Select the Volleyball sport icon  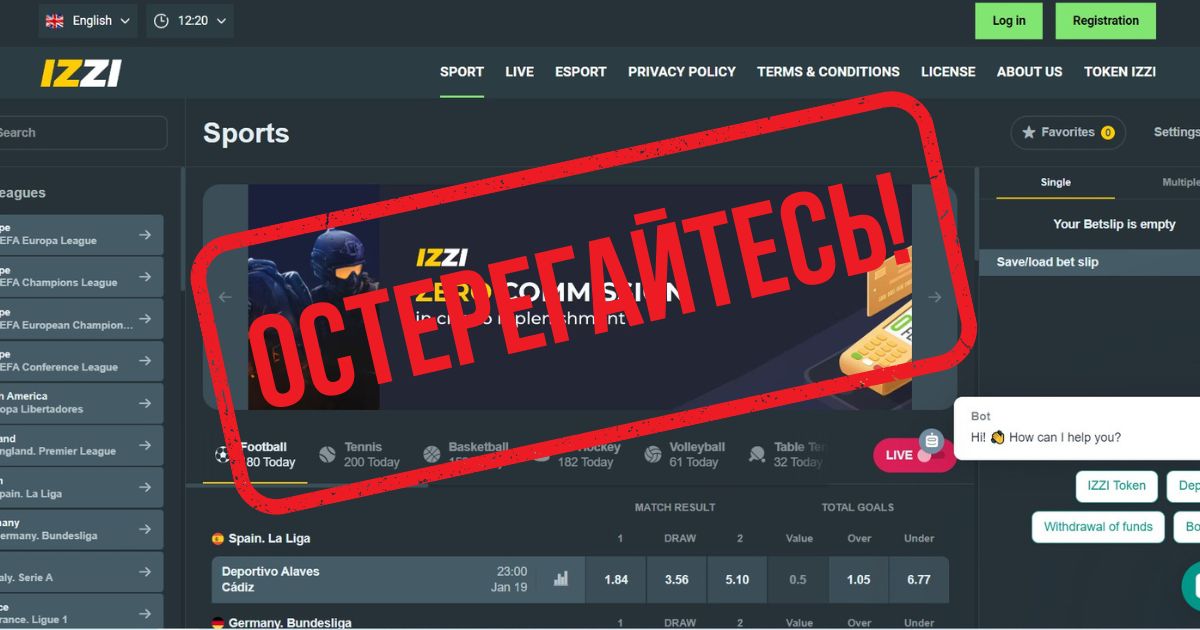[653, 454]
